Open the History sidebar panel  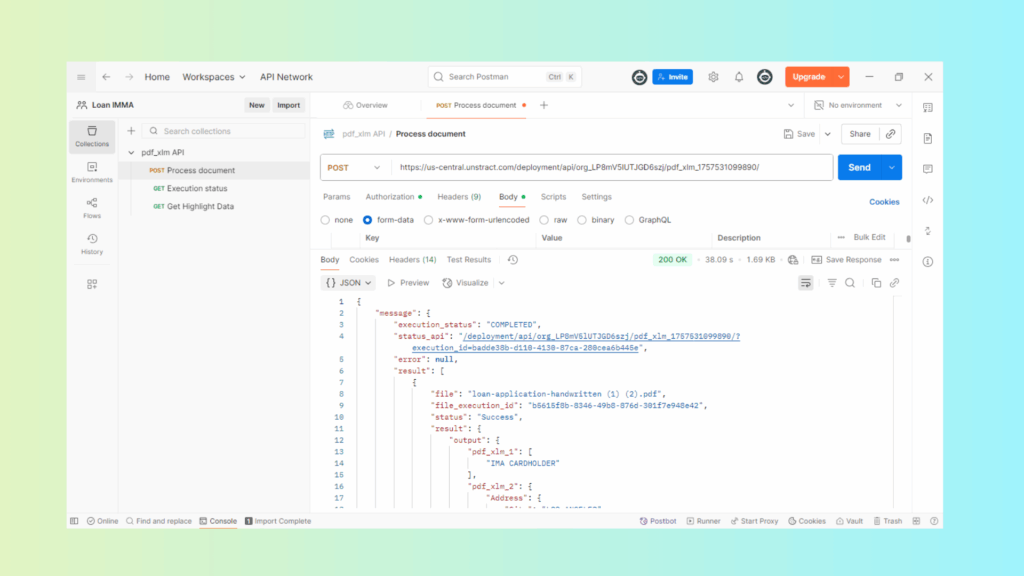click(x=92, y=244)
